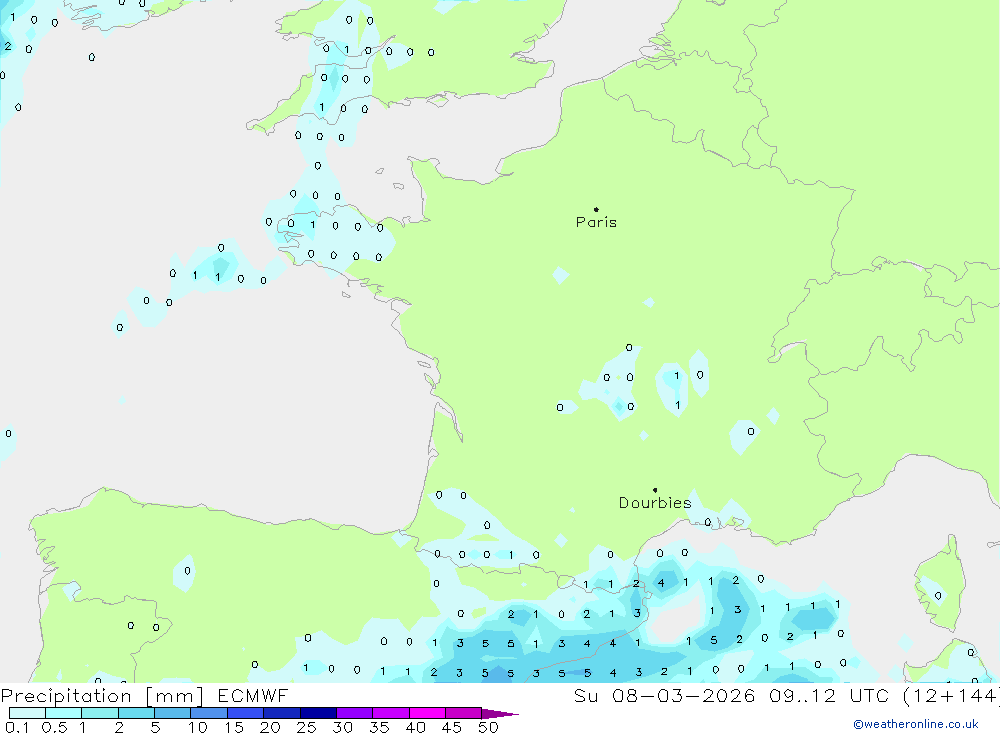Select the 0.1–0.5 mm legend color swatch

coord(27,713)
